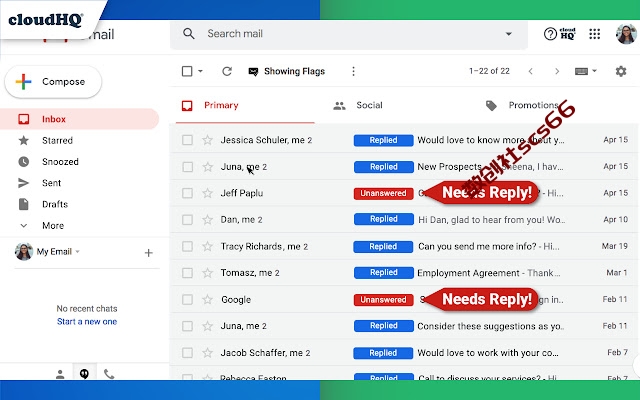Open the select-all dropdown arrow
This screenshot has width=640, height=400.
click(x=200, y=71)
